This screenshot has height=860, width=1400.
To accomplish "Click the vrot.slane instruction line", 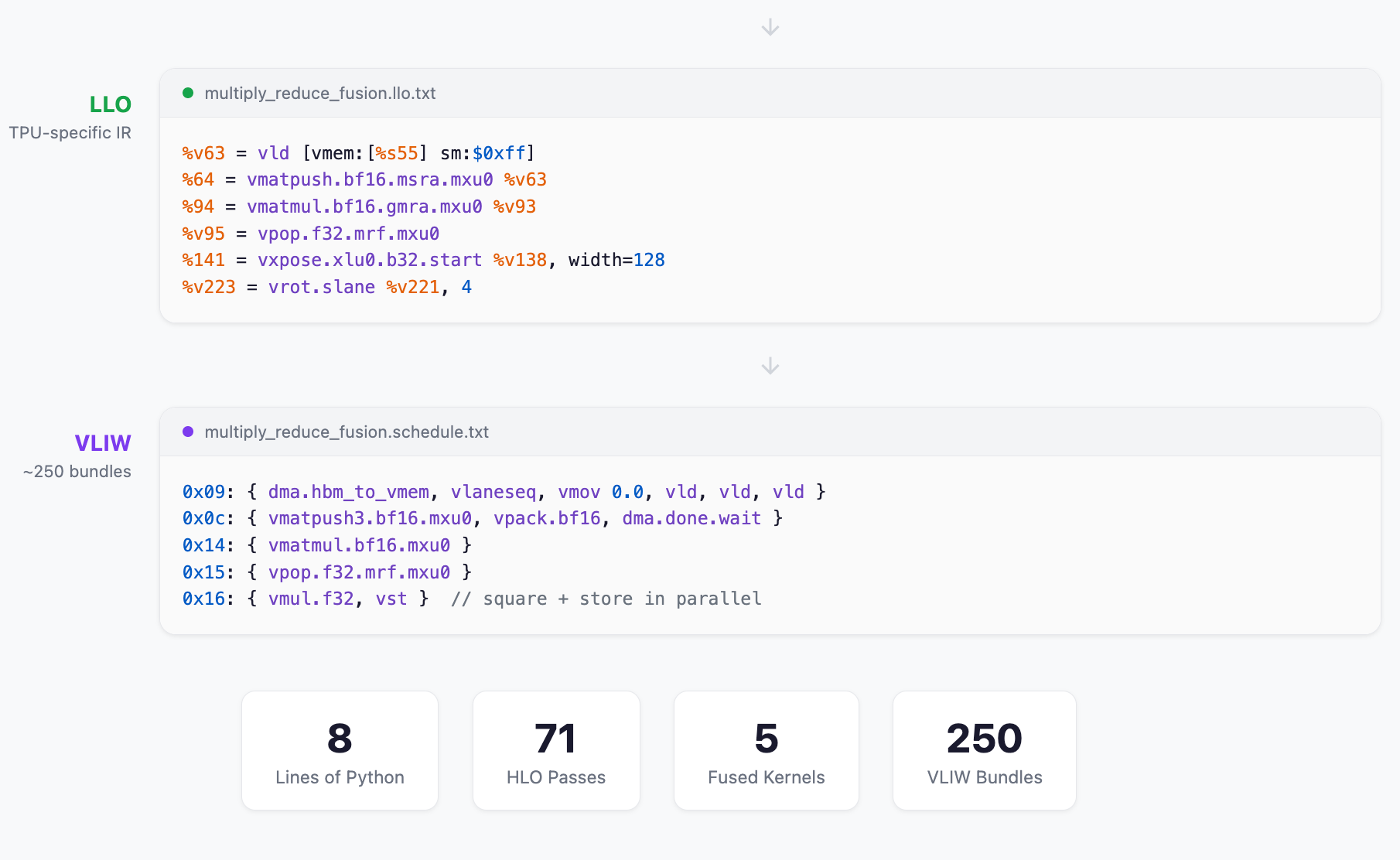I will pyautogui.click(x=327, y=287).
